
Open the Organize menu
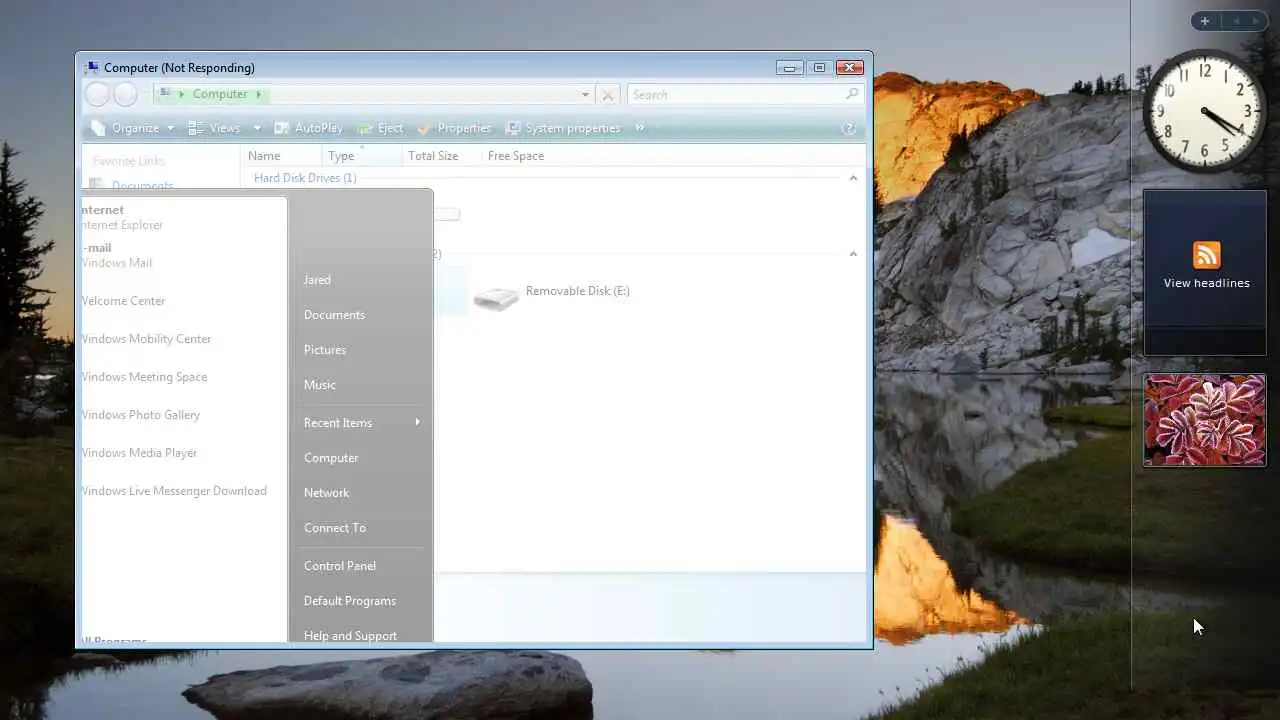132,128
